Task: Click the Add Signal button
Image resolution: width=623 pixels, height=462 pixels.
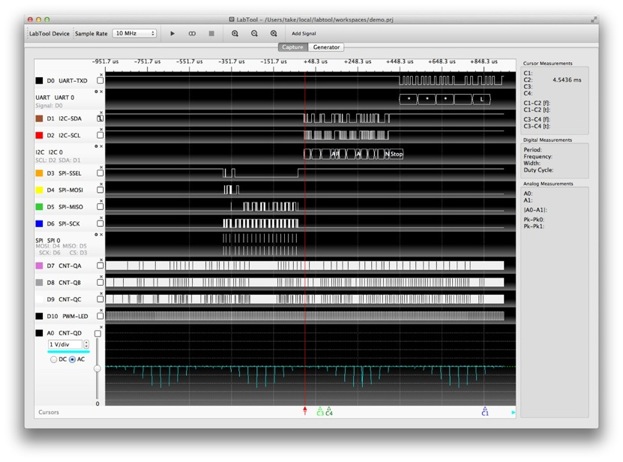Action: (x=304, y=33)
